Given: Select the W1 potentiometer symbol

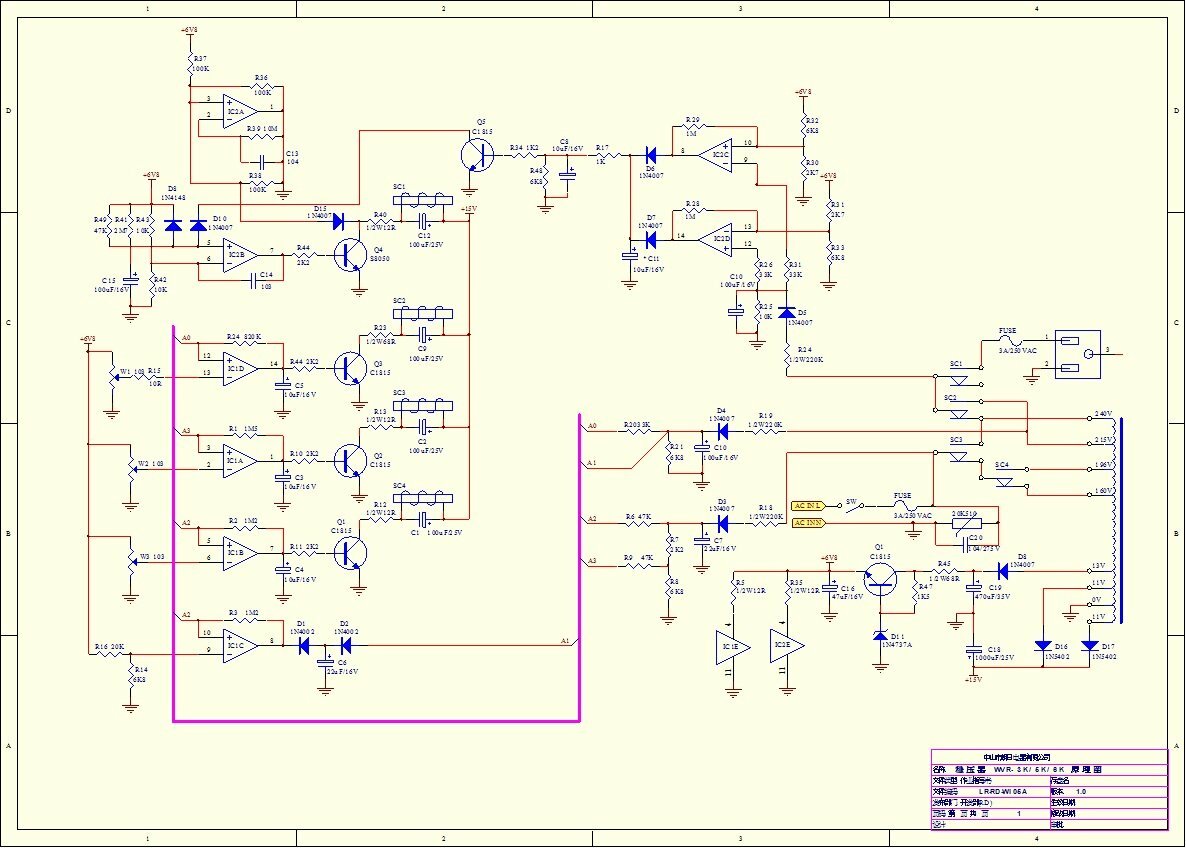Looking at the screenshot, I should 112,375.
